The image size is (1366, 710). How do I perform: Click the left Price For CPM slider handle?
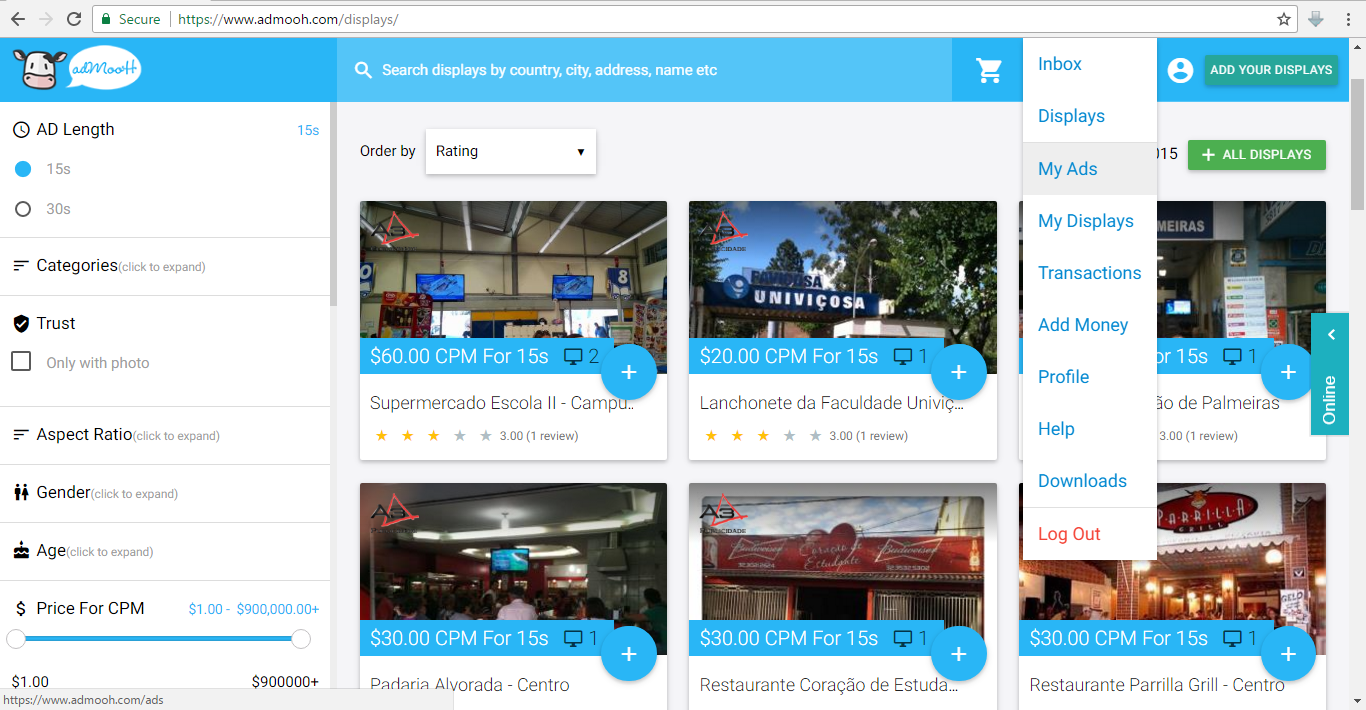(x=16, y=639)
